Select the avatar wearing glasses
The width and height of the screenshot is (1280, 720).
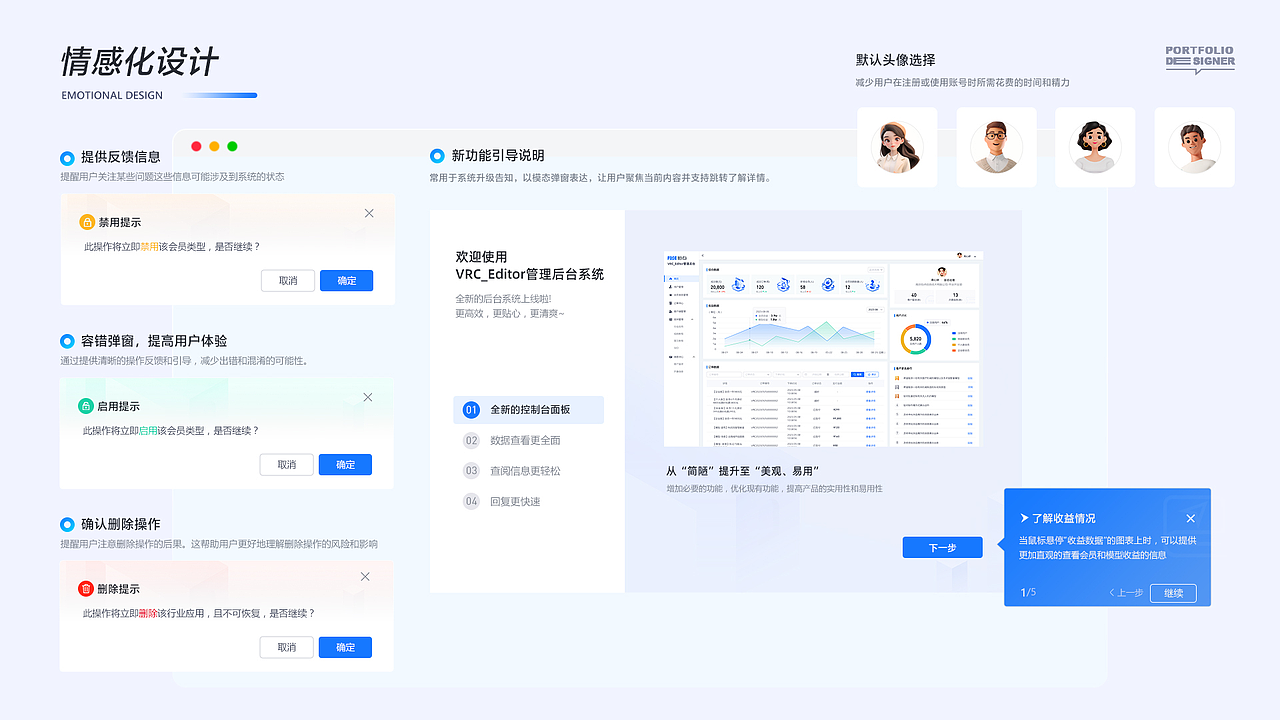click(996, 147)
